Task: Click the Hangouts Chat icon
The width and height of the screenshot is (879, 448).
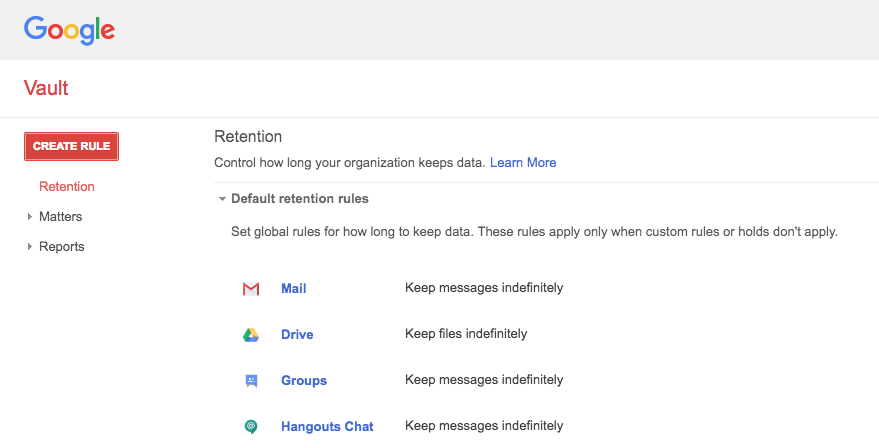Action: [251, 427]
